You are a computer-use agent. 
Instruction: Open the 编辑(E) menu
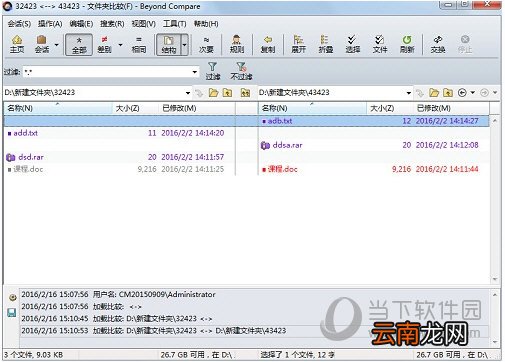click(81, 24)
